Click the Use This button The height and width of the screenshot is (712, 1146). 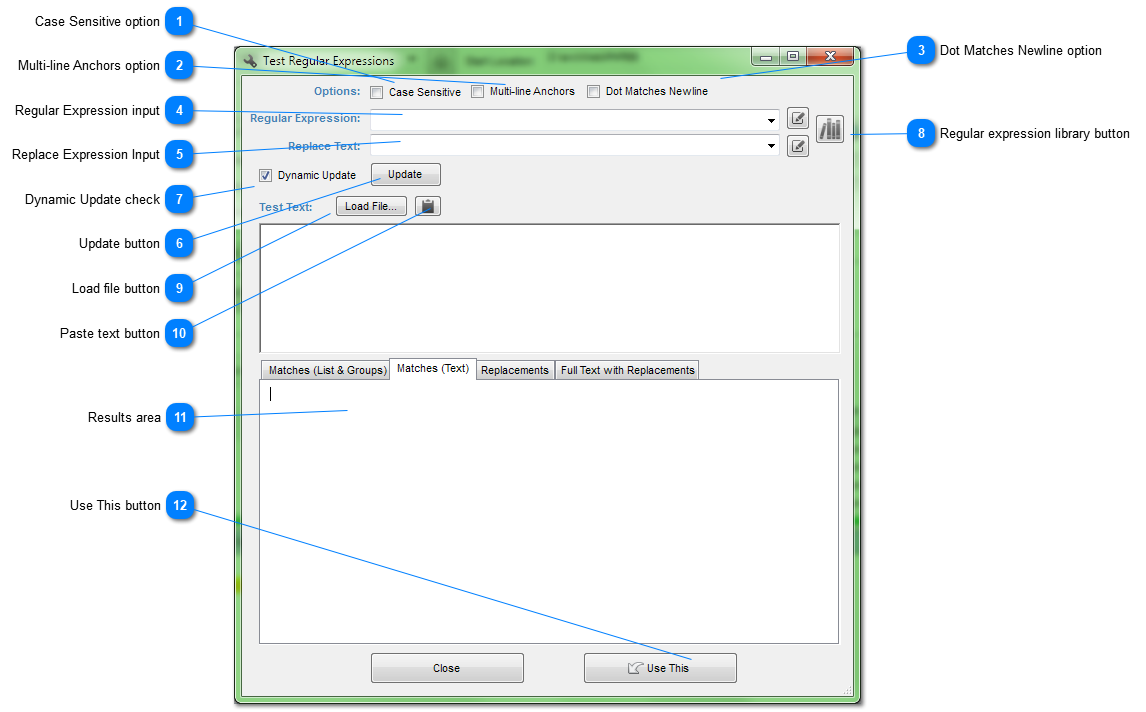click(660, 667)
